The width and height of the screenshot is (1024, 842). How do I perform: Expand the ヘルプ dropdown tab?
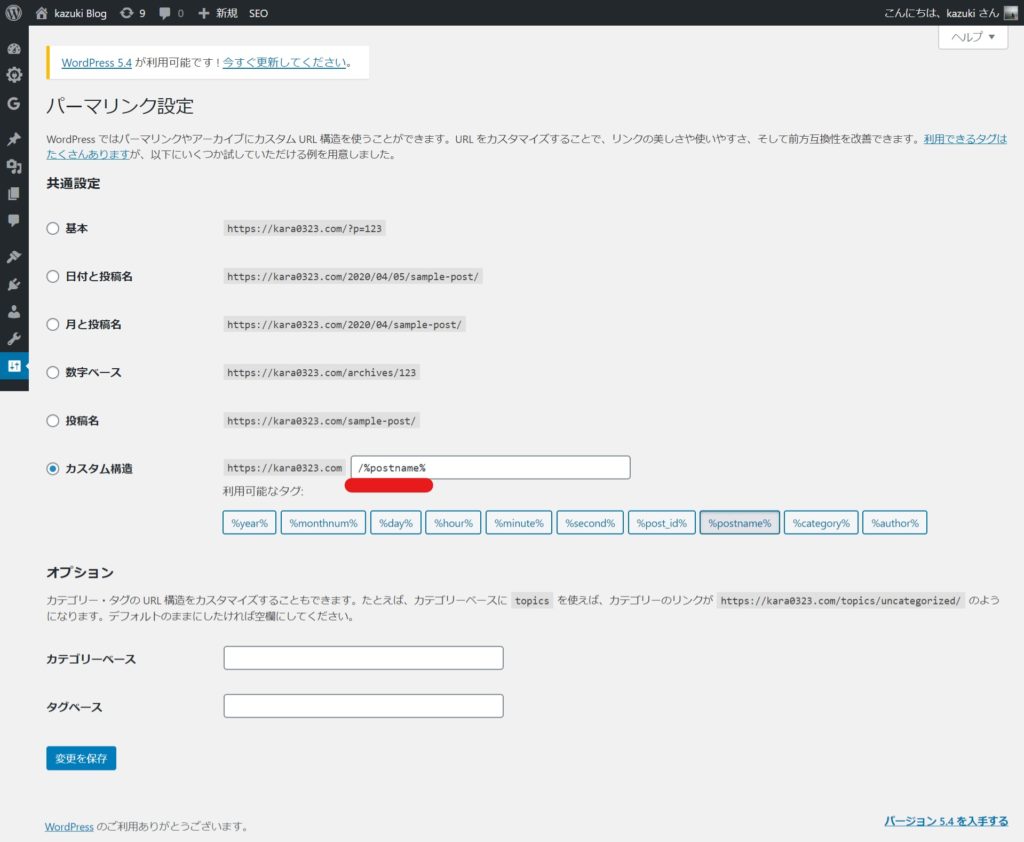(x=973, y=37)
